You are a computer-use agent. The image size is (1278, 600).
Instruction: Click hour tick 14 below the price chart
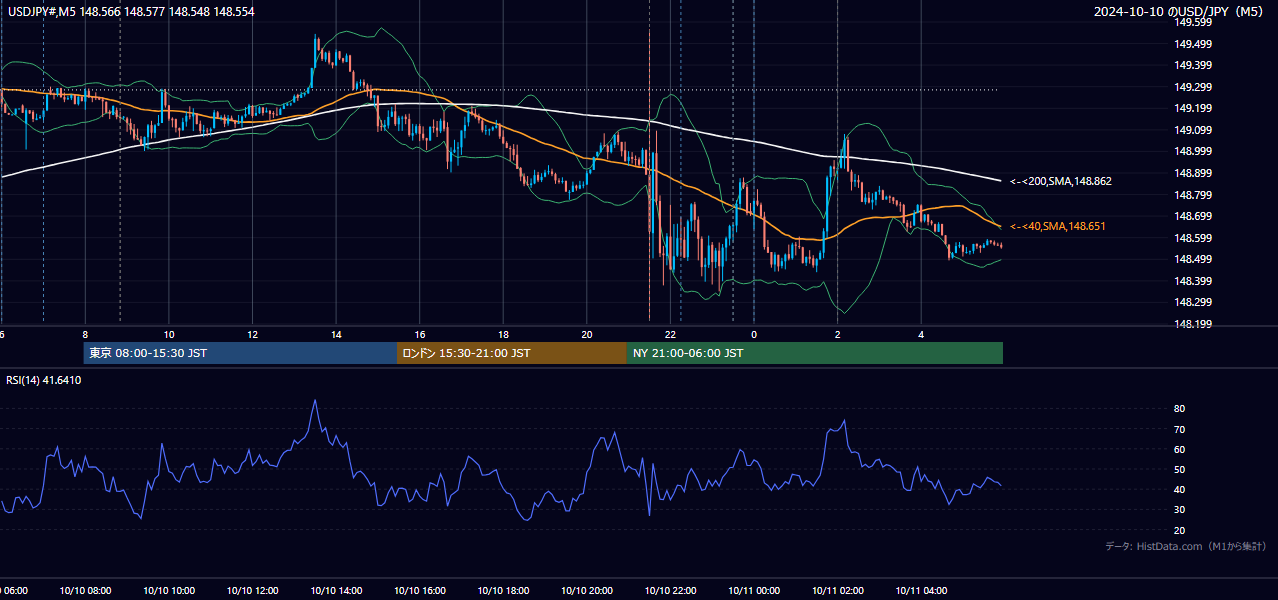coord(336,334)
